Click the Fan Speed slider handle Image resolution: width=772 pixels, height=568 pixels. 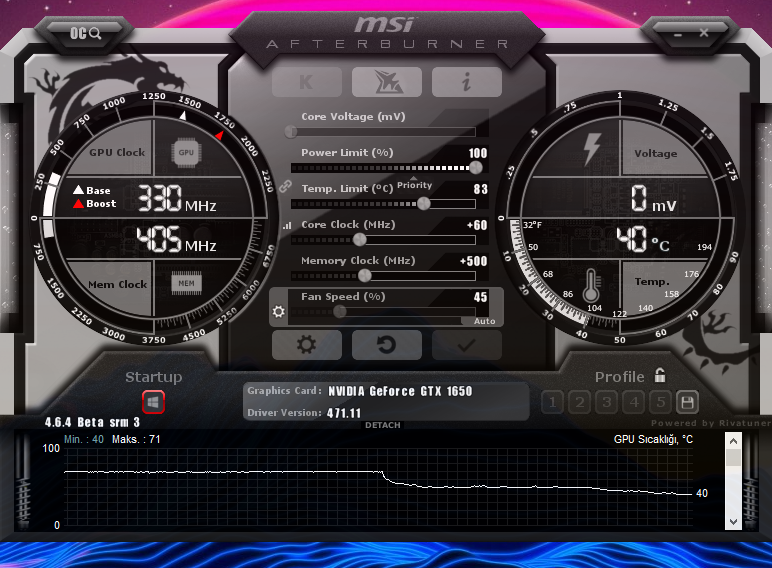click(340, 312)
